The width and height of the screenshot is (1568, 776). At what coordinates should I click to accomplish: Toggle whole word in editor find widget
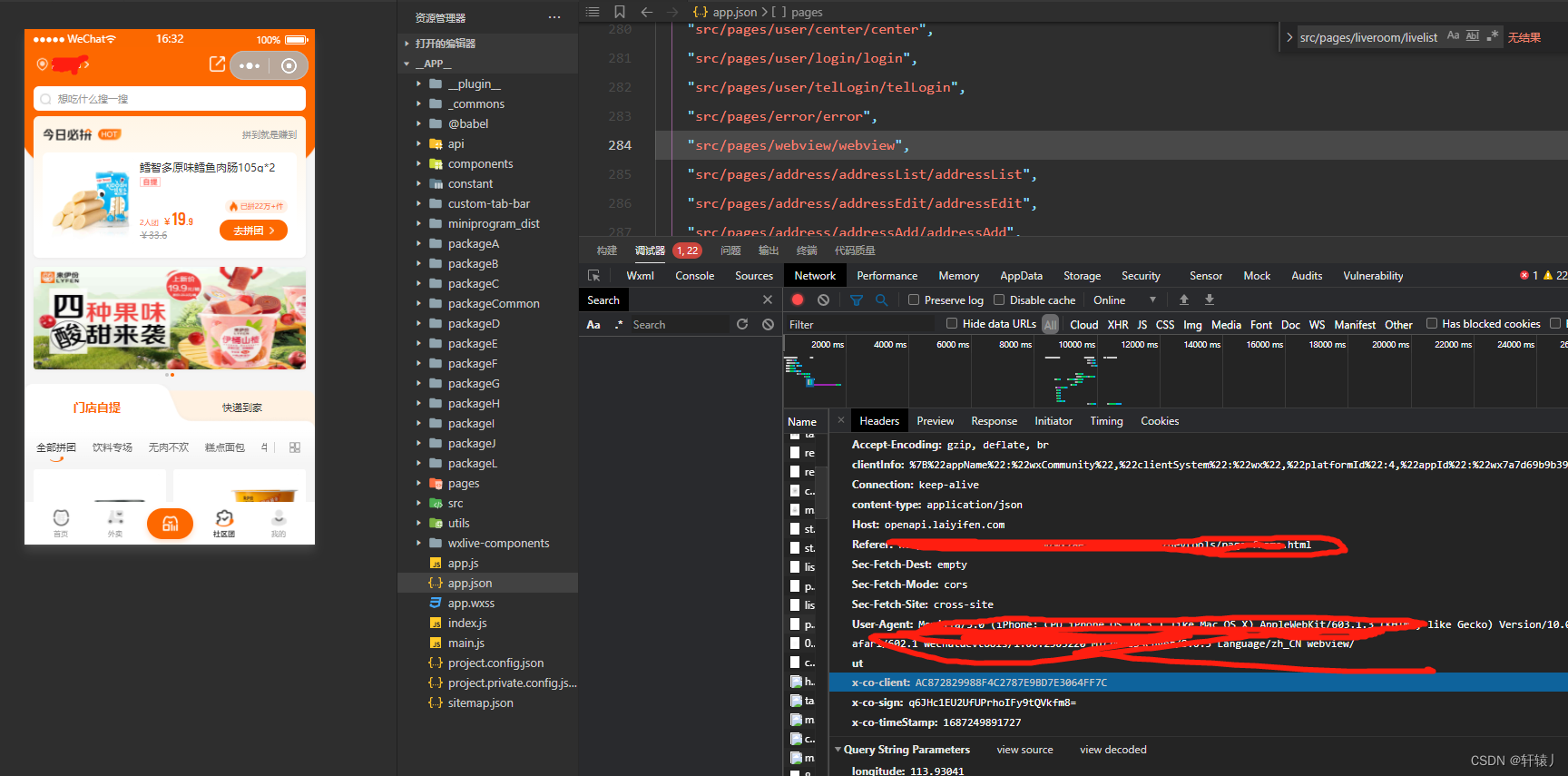tap(1473, 36)
